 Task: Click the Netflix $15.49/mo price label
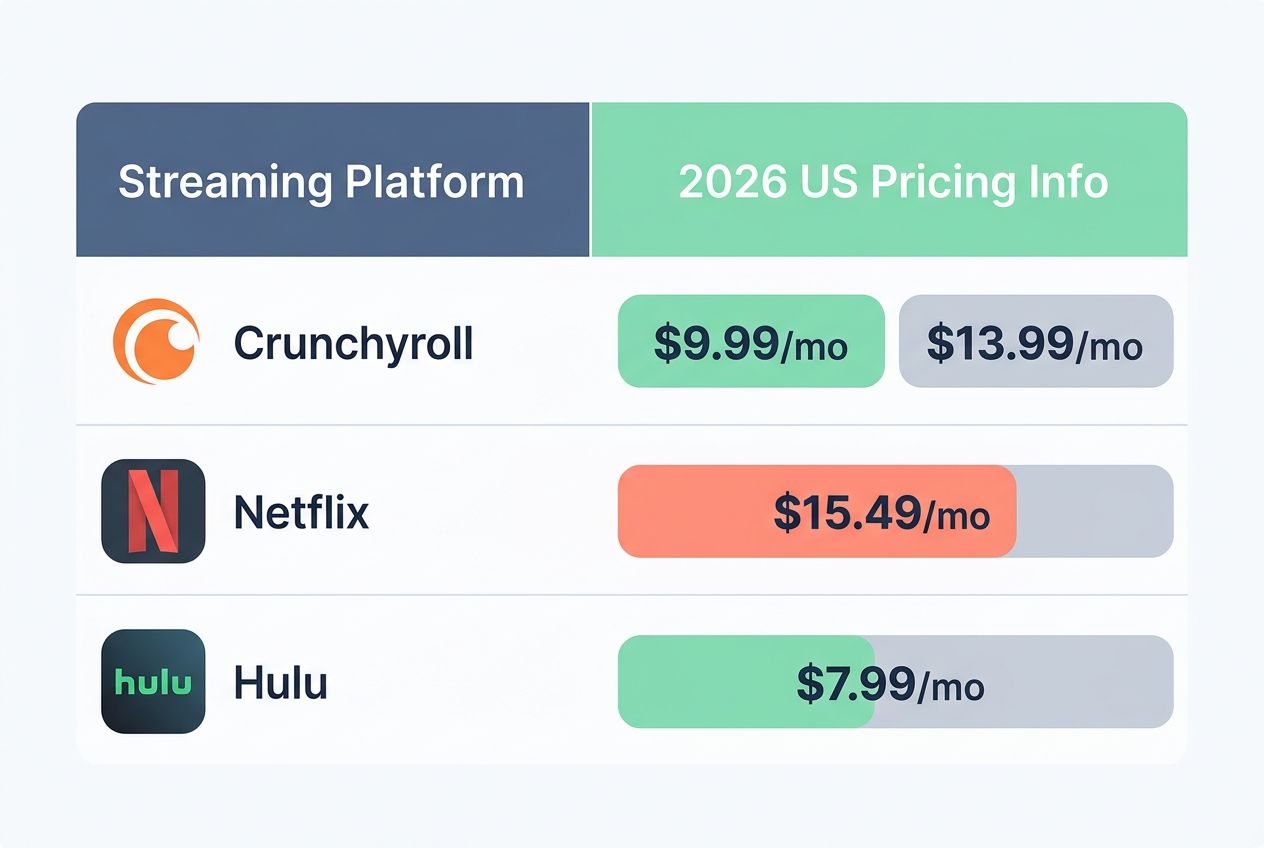[x=881, y=513]
